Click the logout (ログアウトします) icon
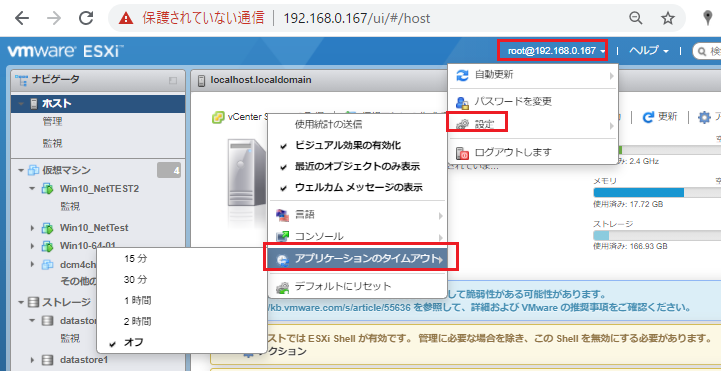The height and width of the screenshot is (371, 721). click(462, 152)
